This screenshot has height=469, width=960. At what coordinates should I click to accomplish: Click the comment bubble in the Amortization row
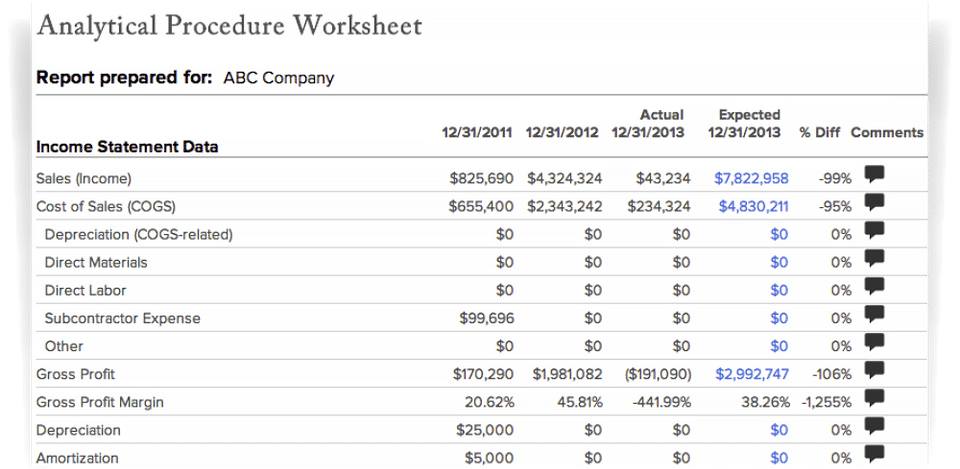pyautogui.click(x=874, y=454)
